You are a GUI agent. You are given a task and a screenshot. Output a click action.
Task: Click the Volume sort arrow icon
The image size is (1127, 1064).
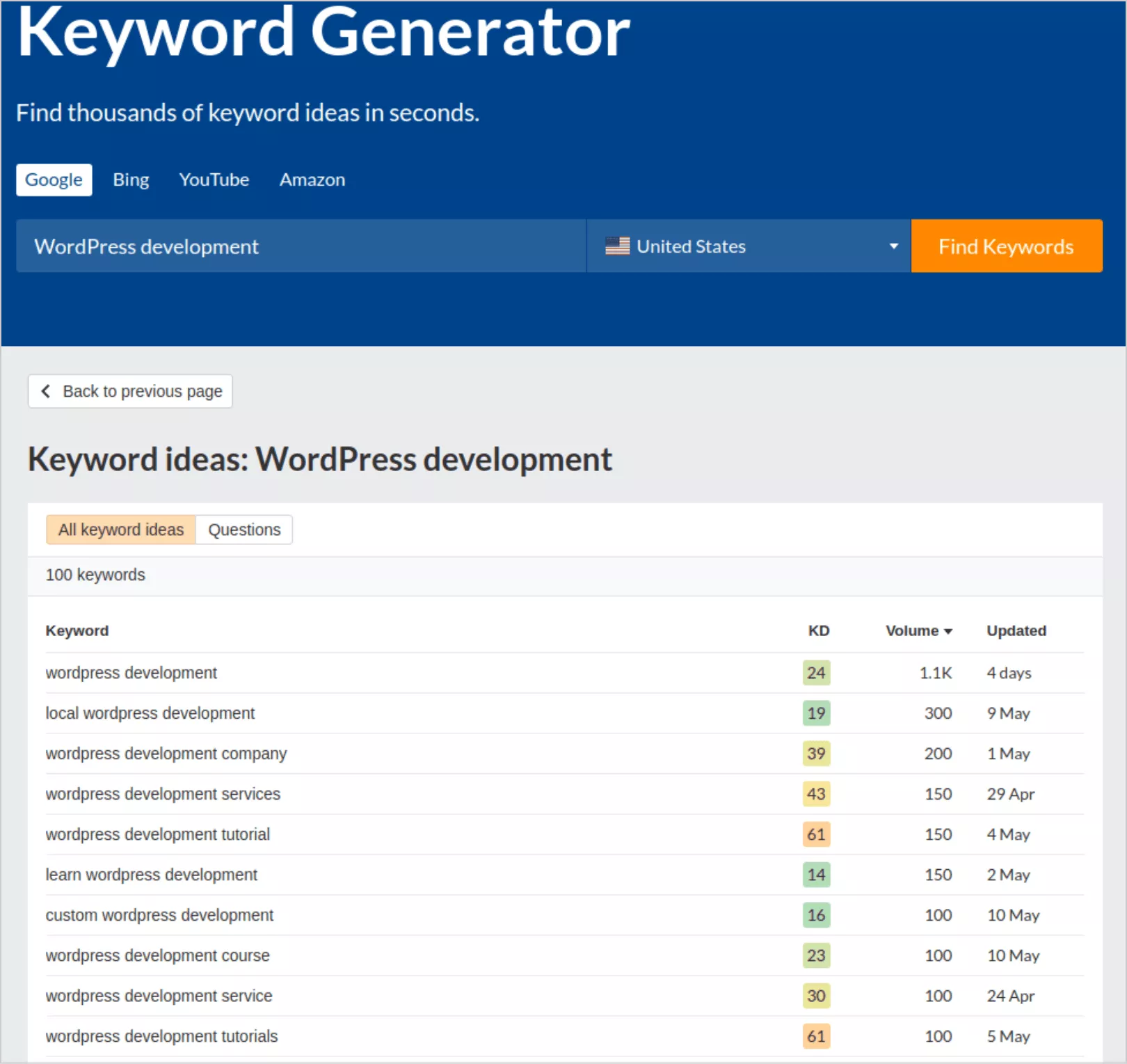click(948, 631)
